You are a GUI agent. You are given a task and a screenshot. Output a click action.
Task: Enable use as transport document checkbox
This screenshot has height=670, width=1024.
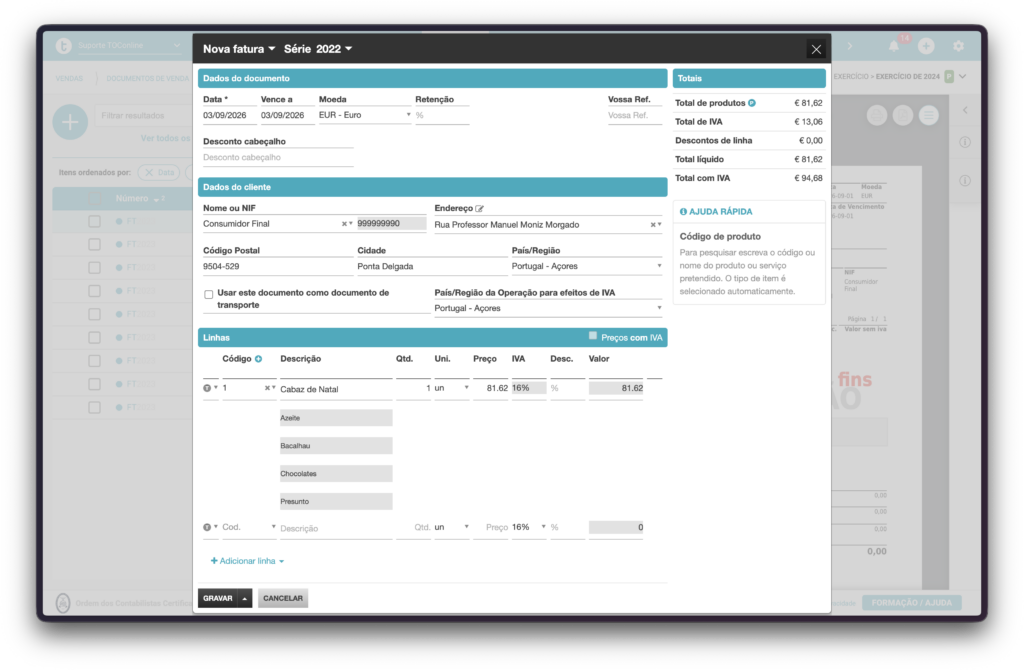(x=208, y=295)
